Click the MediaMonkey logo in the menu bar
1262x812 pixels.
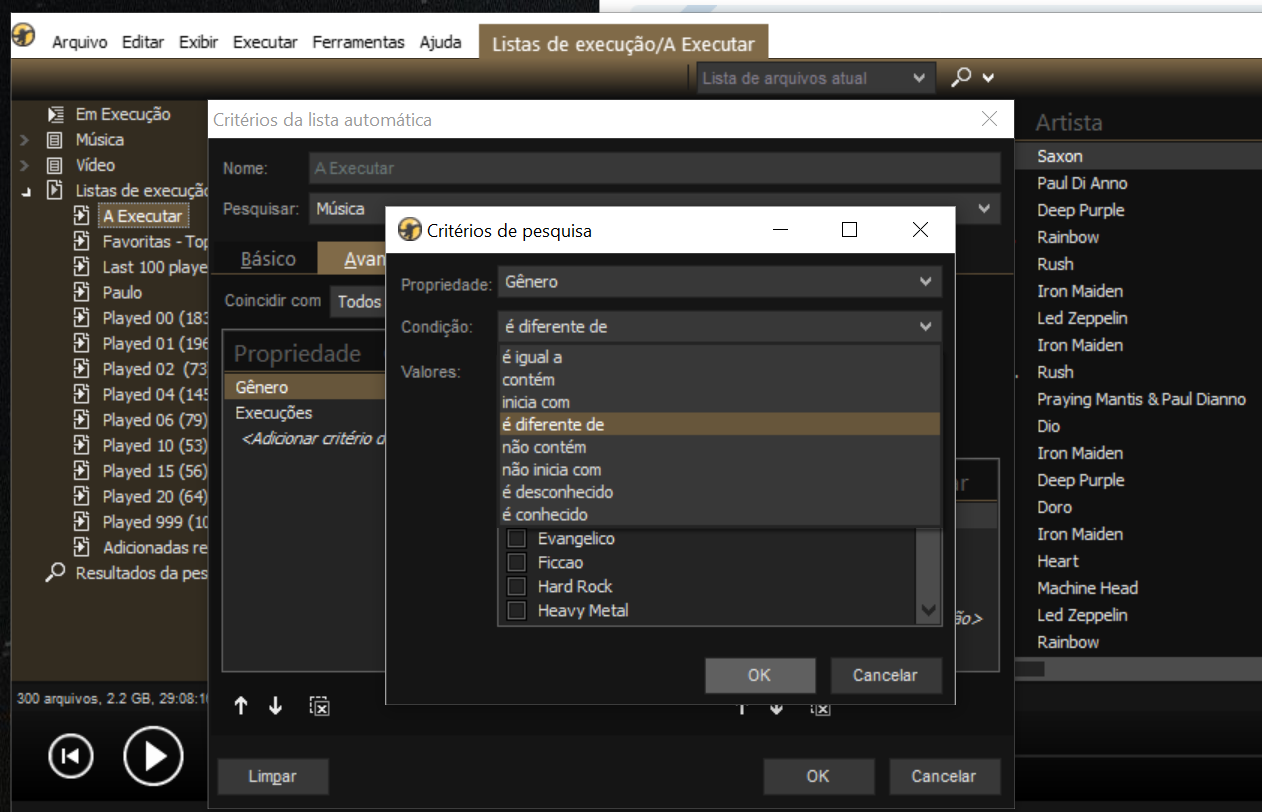tap(24, 38)
